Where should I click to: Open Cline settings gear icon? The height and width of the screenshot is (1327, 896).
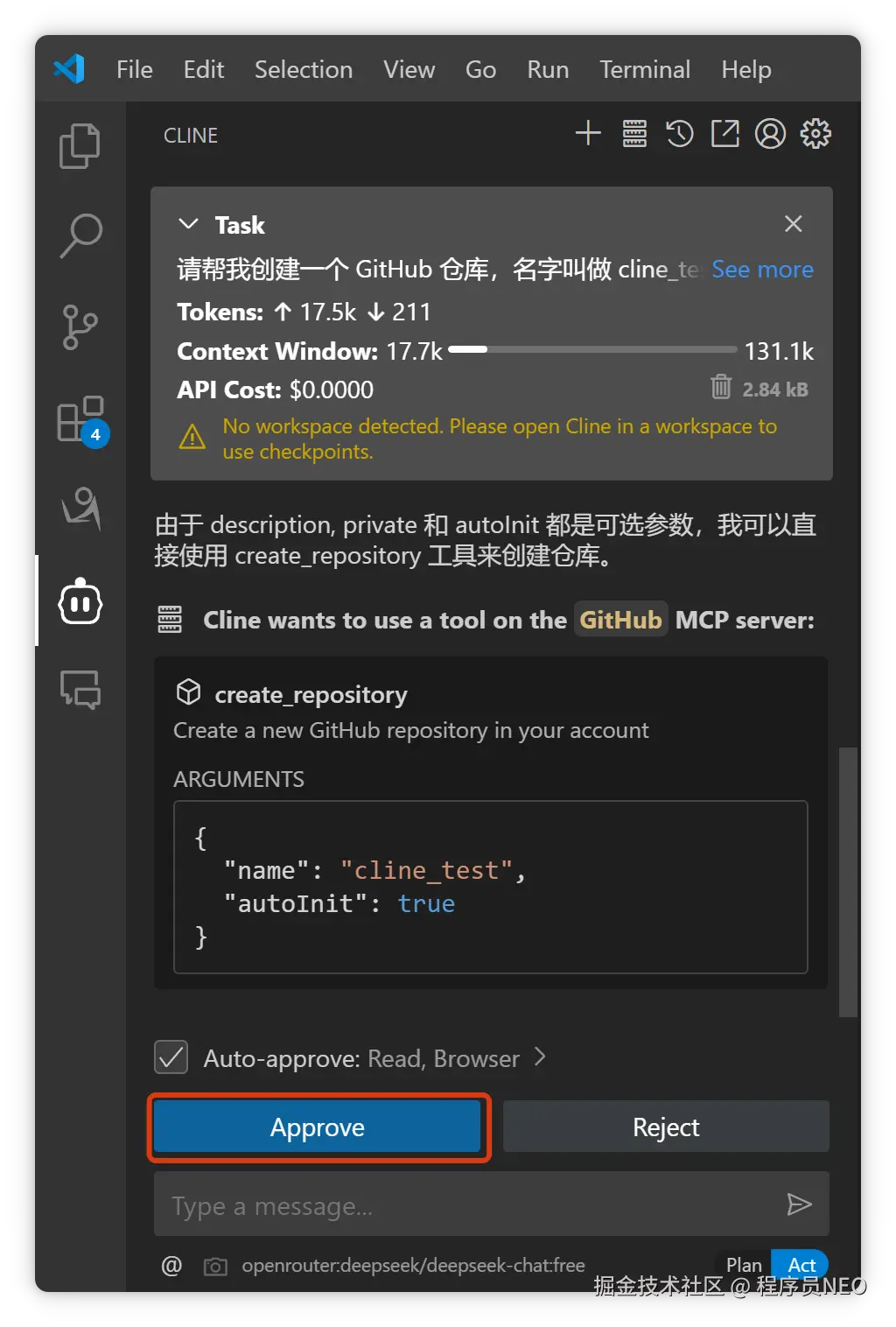point(815,134)
